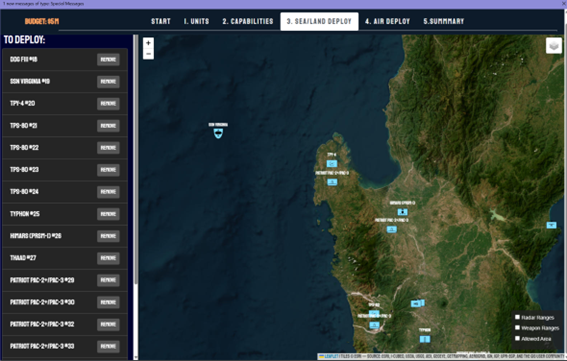Remove Patriot PAC-2+/PAC-3 #32 from list
The image size is (567, 361).
pyautogui.click(x=108, y=324)
